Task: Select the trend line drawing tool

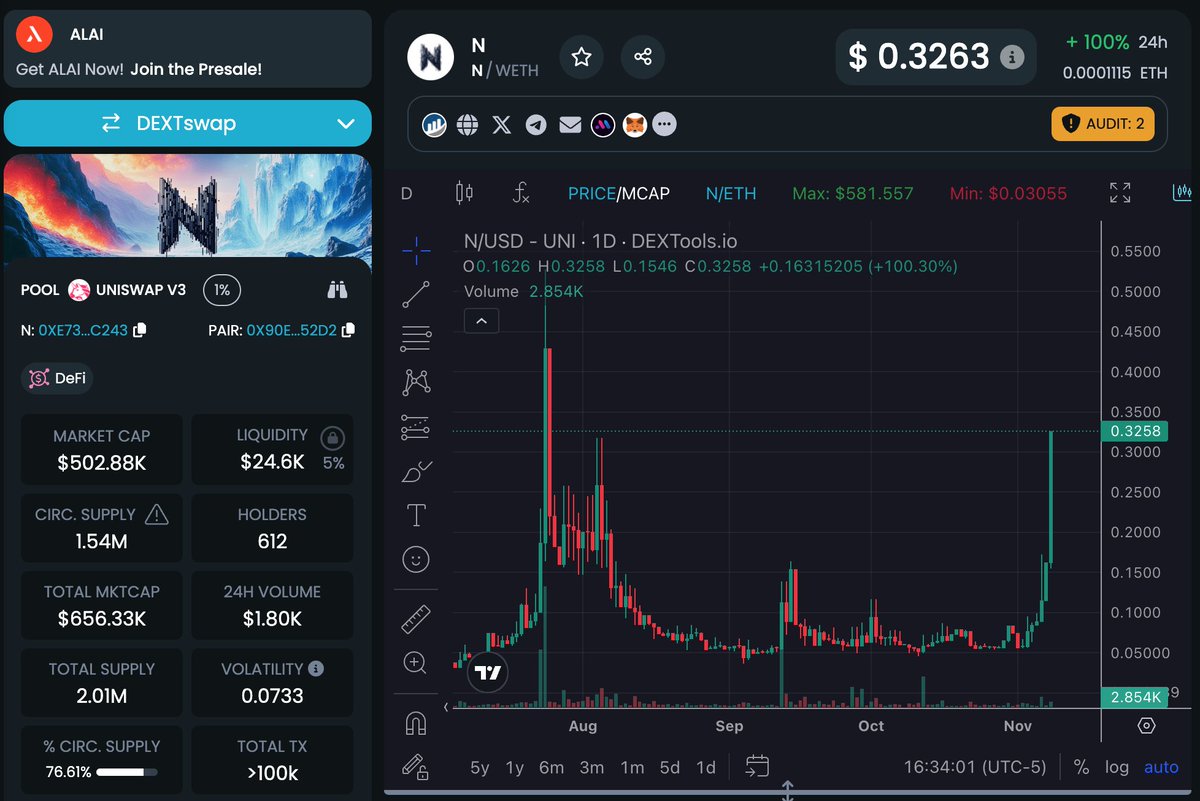Action: tap(416, 295)
